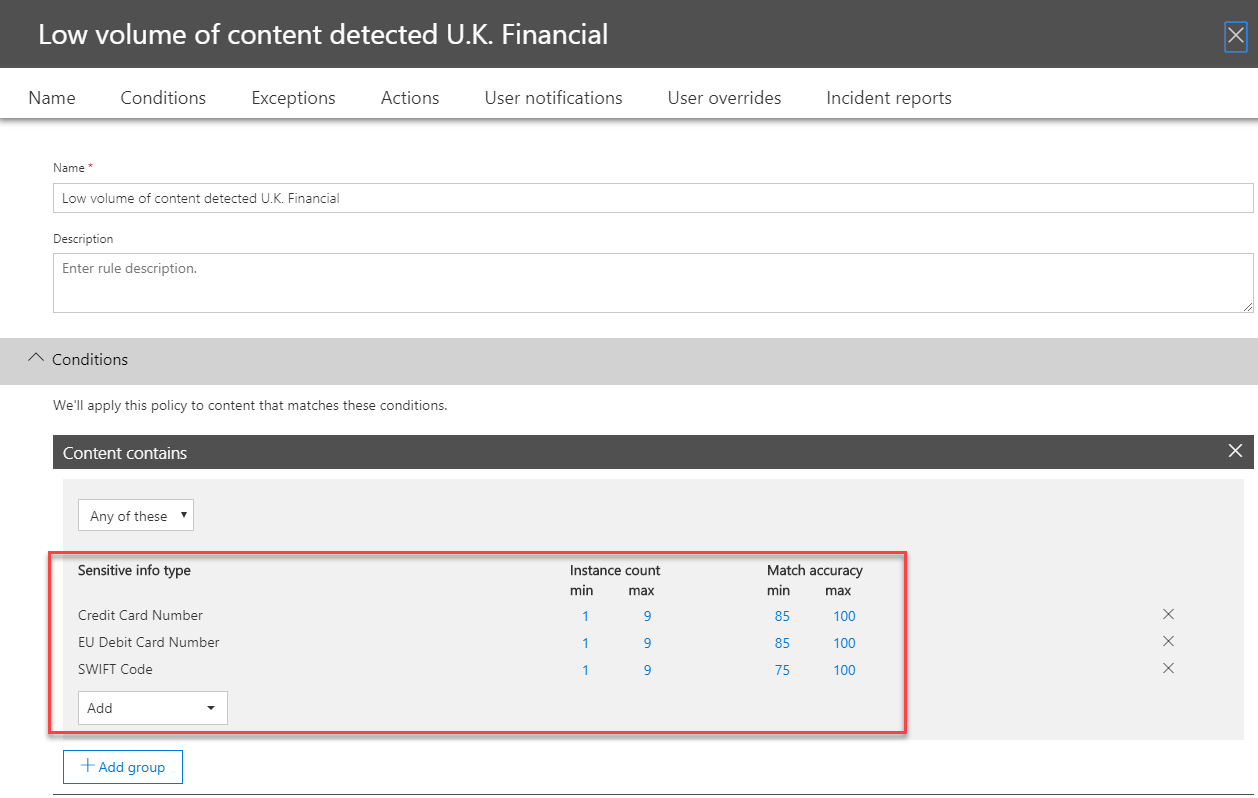Edit EU Debit Card min match accuracy

[782, 643]
